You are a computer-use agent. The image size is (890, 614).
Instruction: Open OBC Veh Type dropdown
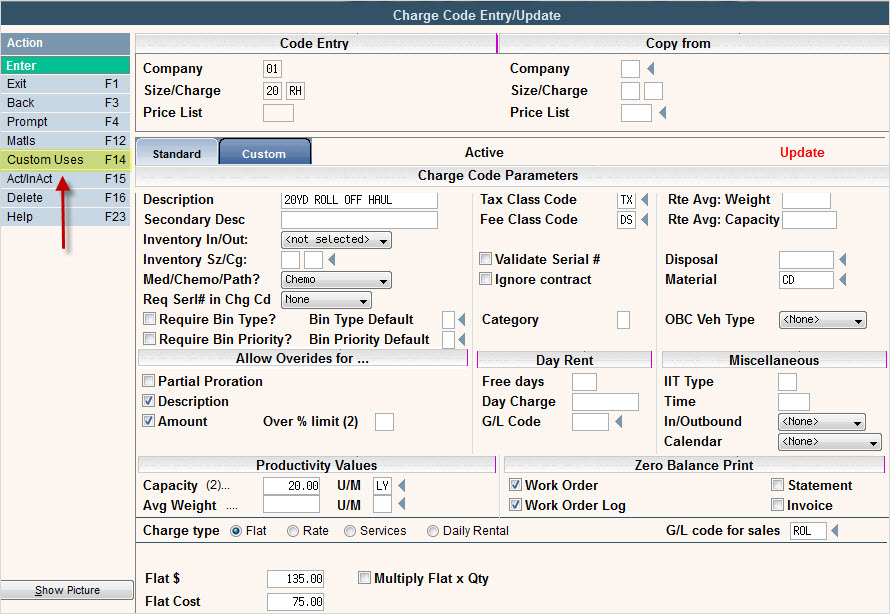tap(822, 320)
